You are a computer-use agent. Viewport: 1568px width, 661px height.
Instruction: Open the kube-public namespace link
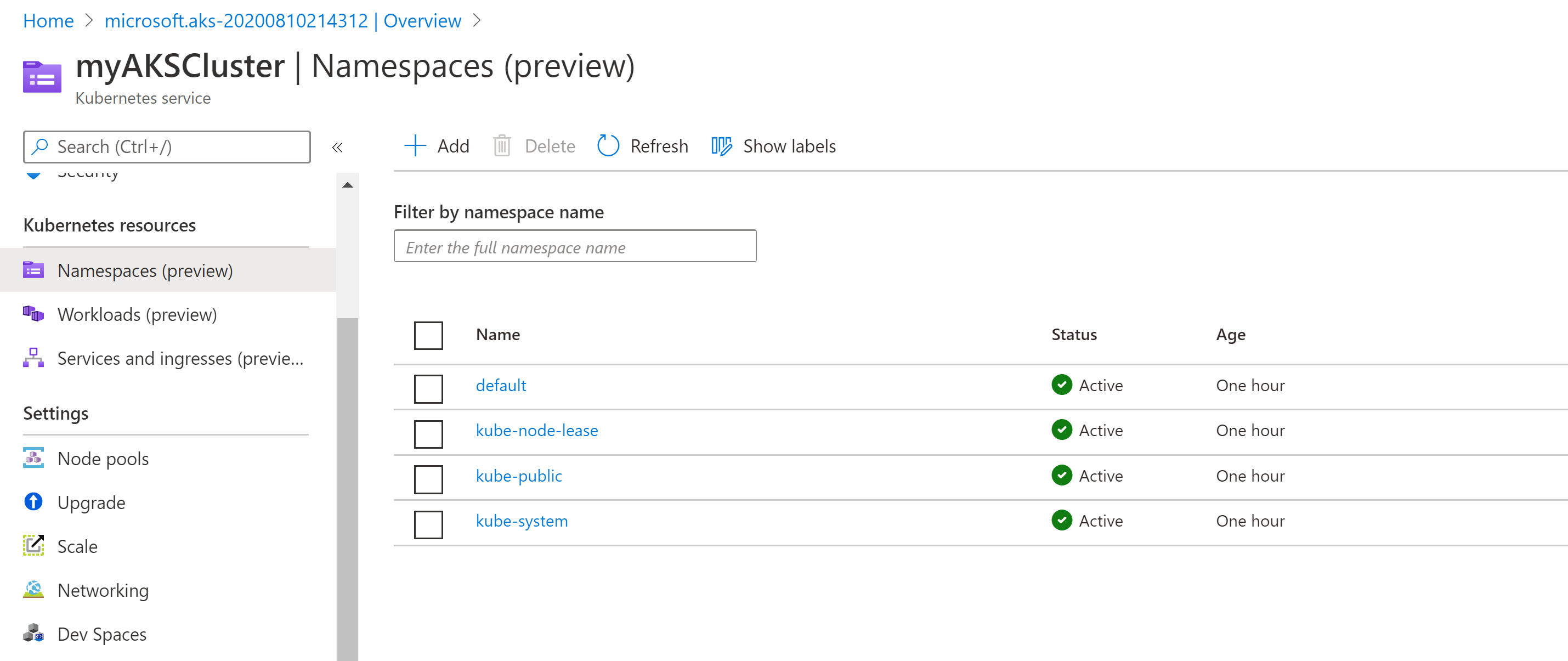coord(519,476)
